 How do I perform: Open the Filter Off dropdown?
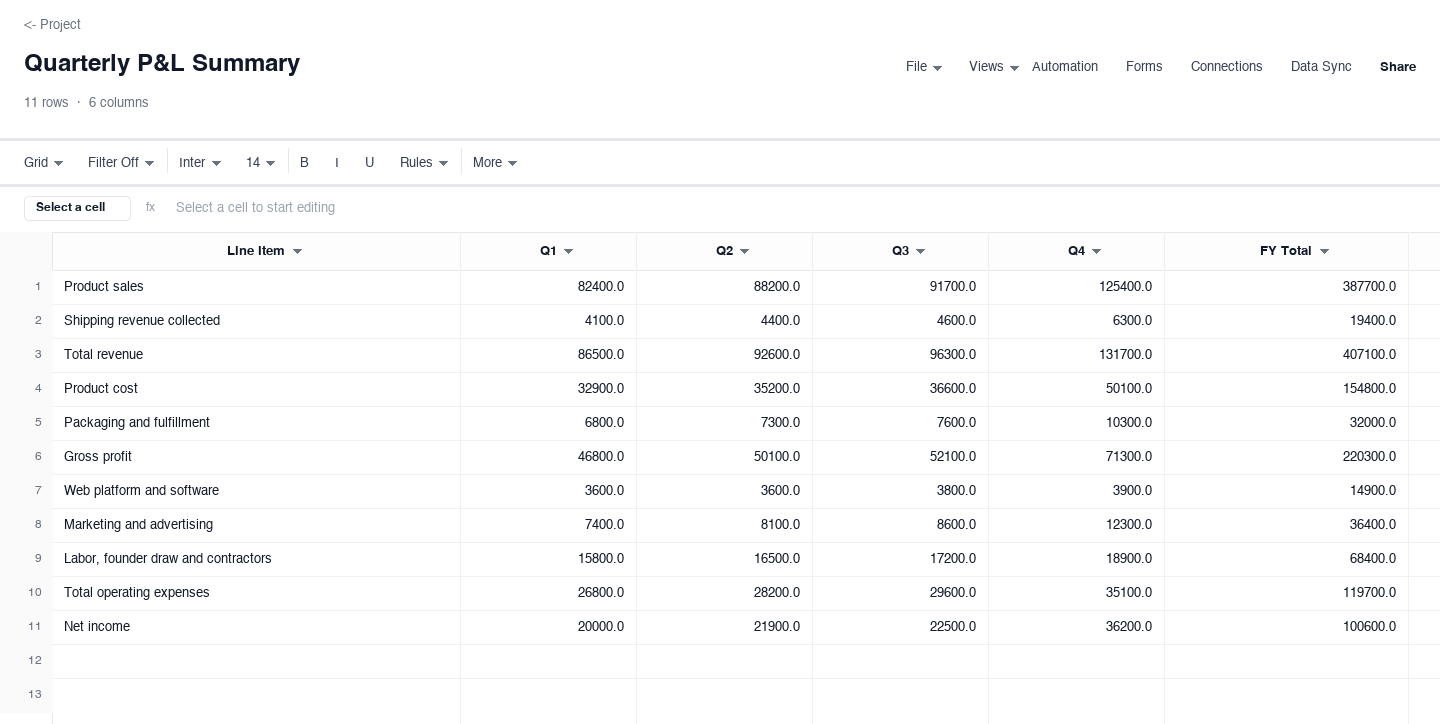pos(121,163)
